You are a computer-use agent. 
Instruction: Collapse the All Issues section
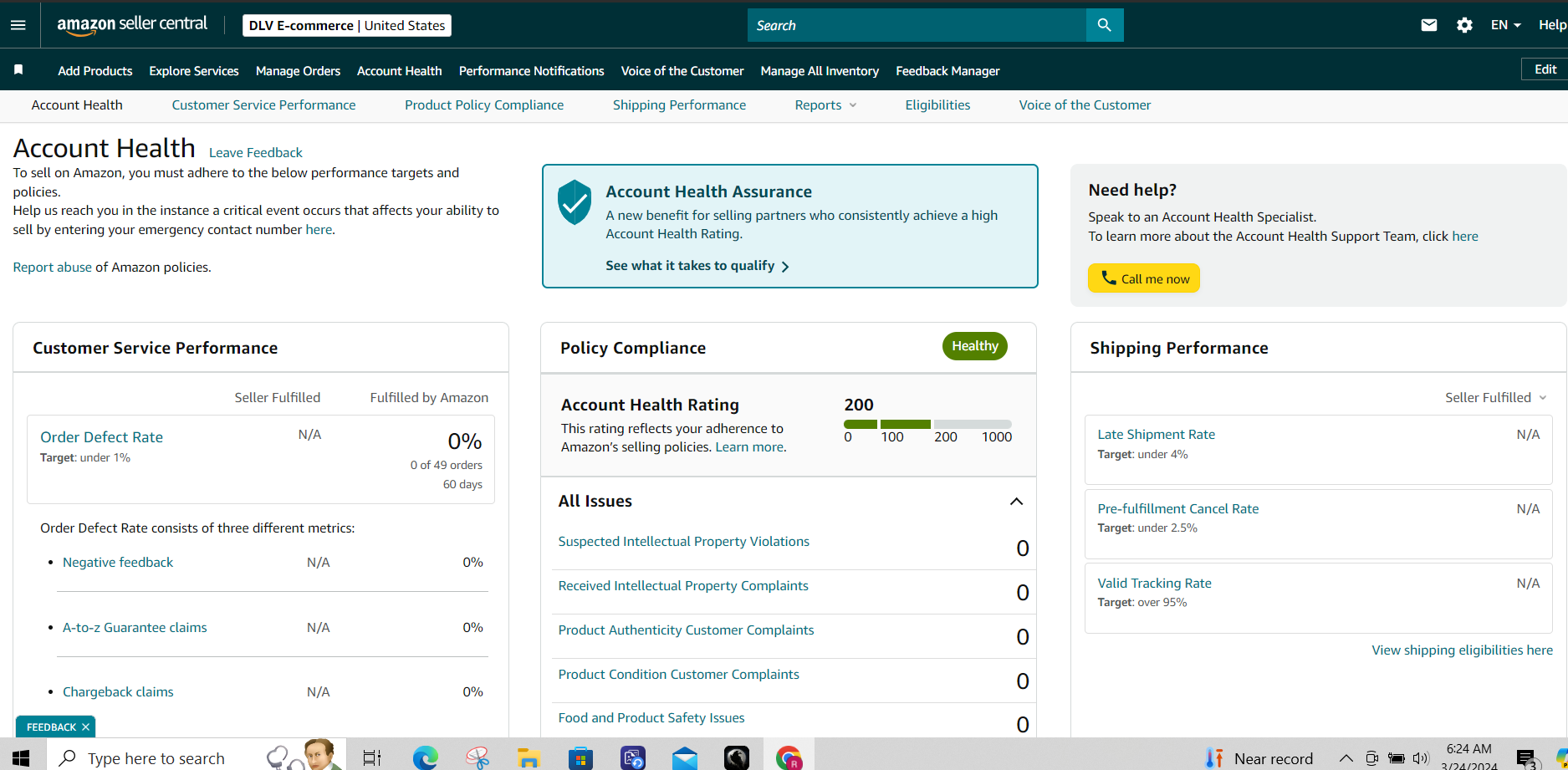1016,501
